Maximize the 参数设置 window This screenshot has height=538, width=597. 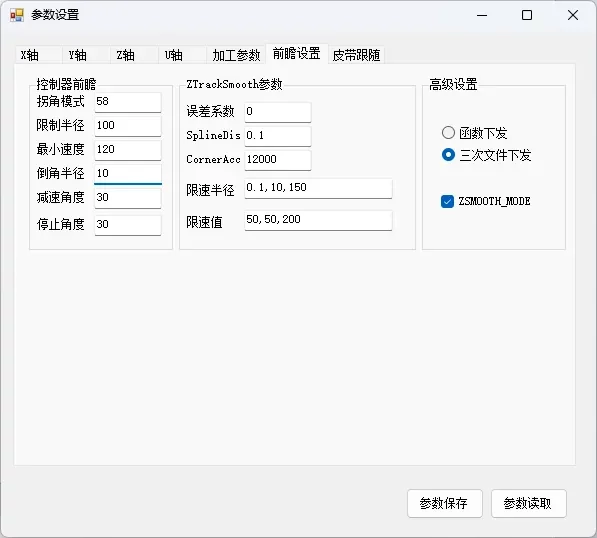pyautogui.click(x=527, y=15)
